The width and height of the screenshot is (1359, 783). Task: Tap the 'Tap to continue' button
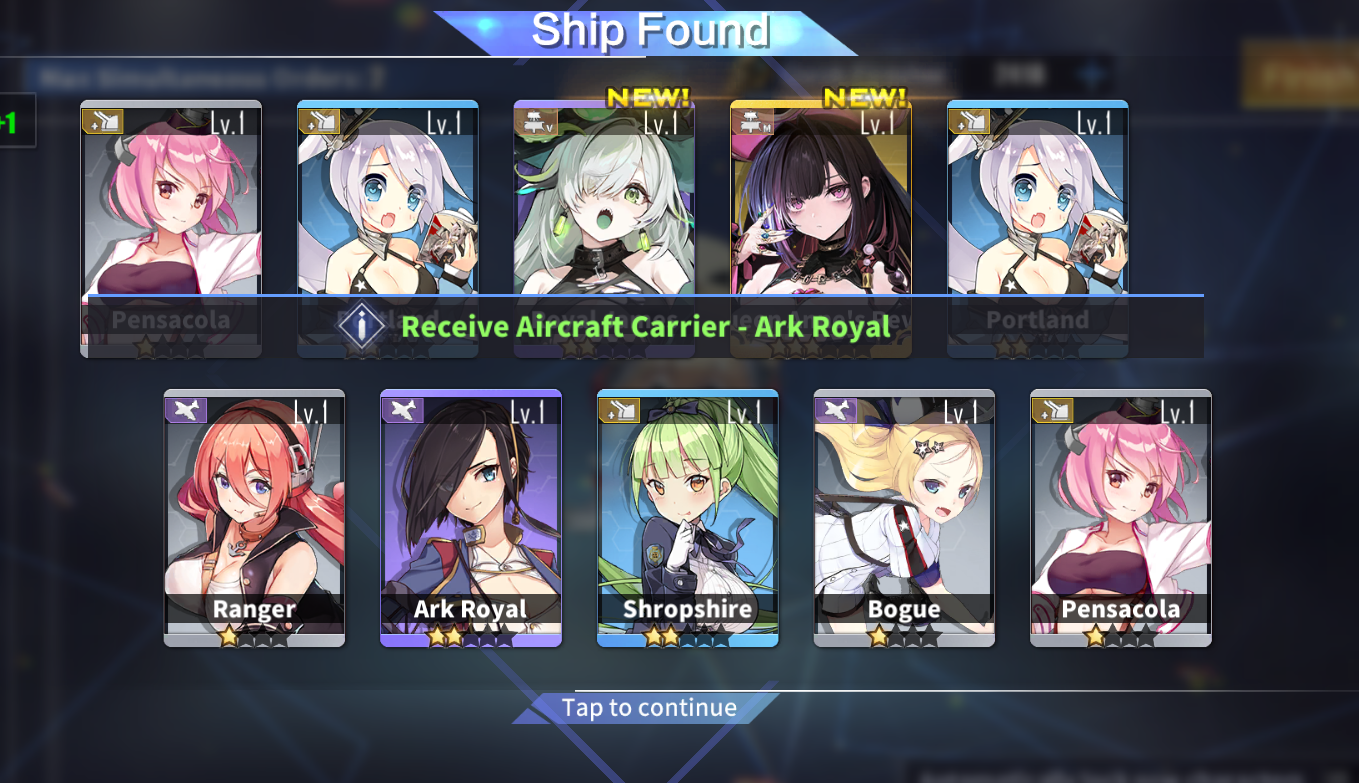click(648, 708)
